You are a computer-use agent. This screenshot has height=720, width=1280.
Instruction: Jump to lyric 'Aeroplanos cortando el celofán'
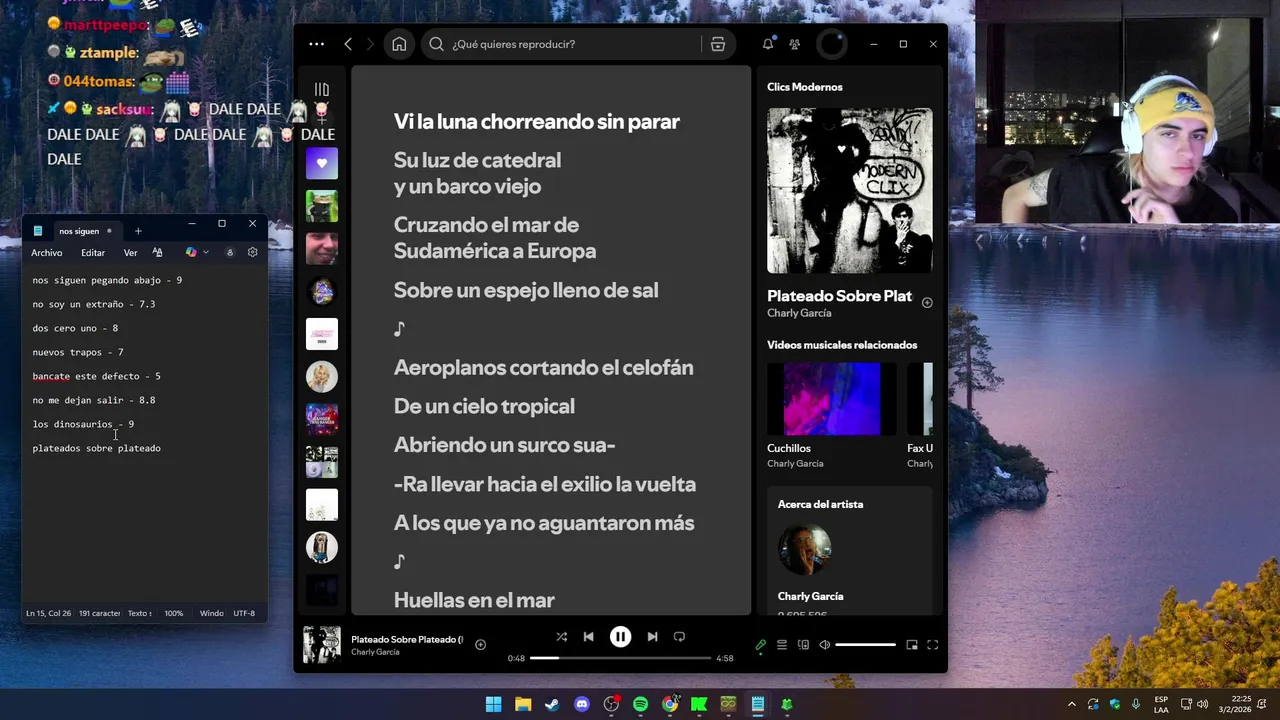[x=543, y=367]
